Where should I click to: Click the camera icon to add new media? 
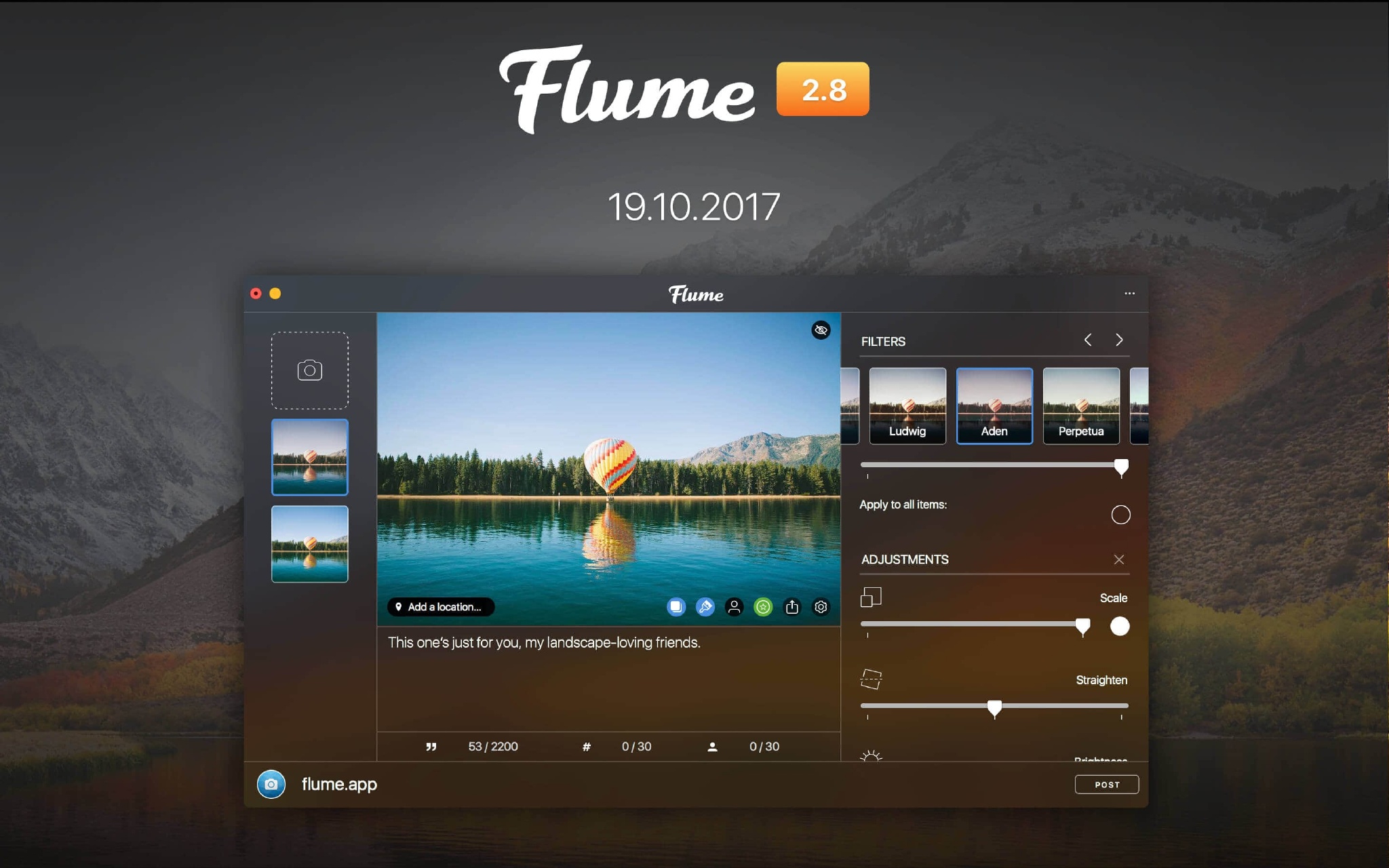pyautogui.click(x=309, y=370)
